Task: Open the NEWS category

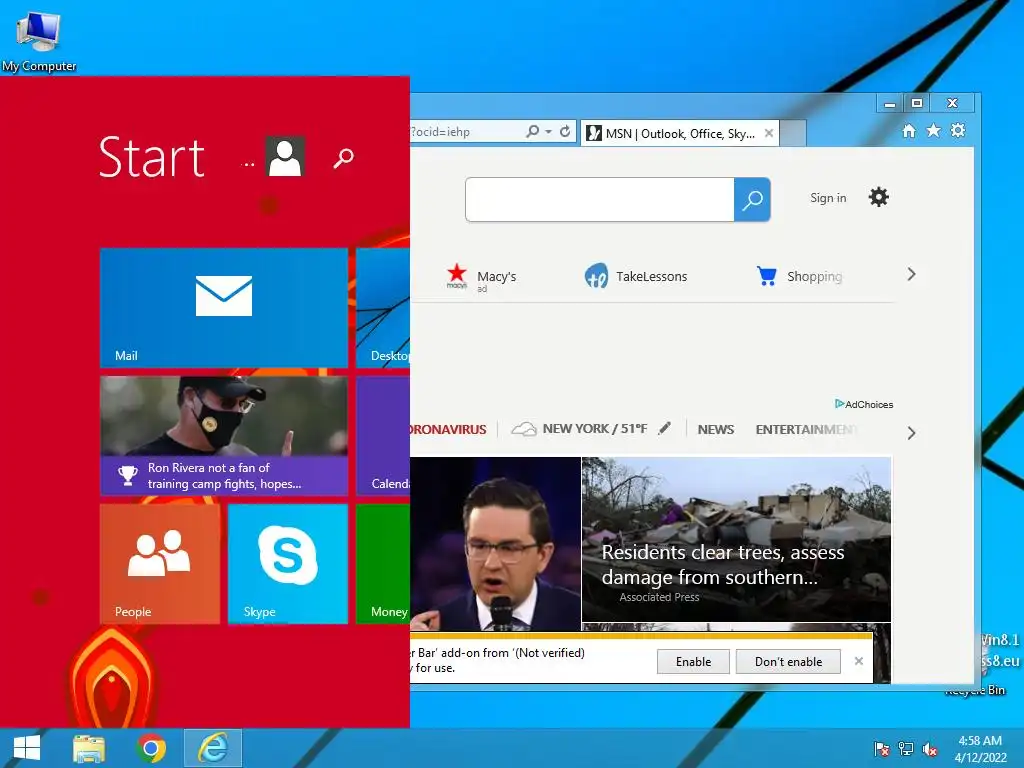Action: coord(716,430)
